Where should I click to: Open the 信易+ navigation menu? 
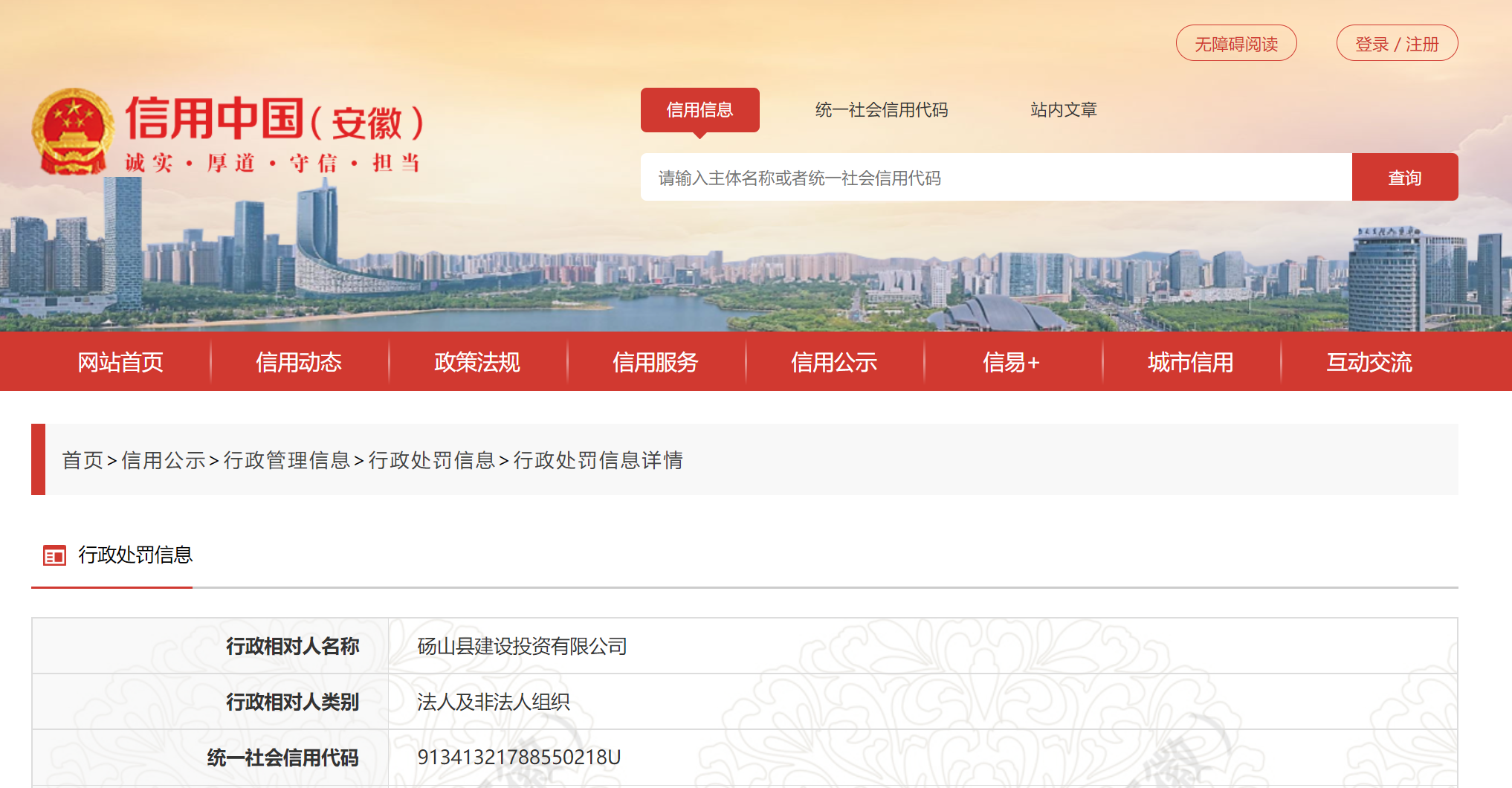tap(1012, 362)
